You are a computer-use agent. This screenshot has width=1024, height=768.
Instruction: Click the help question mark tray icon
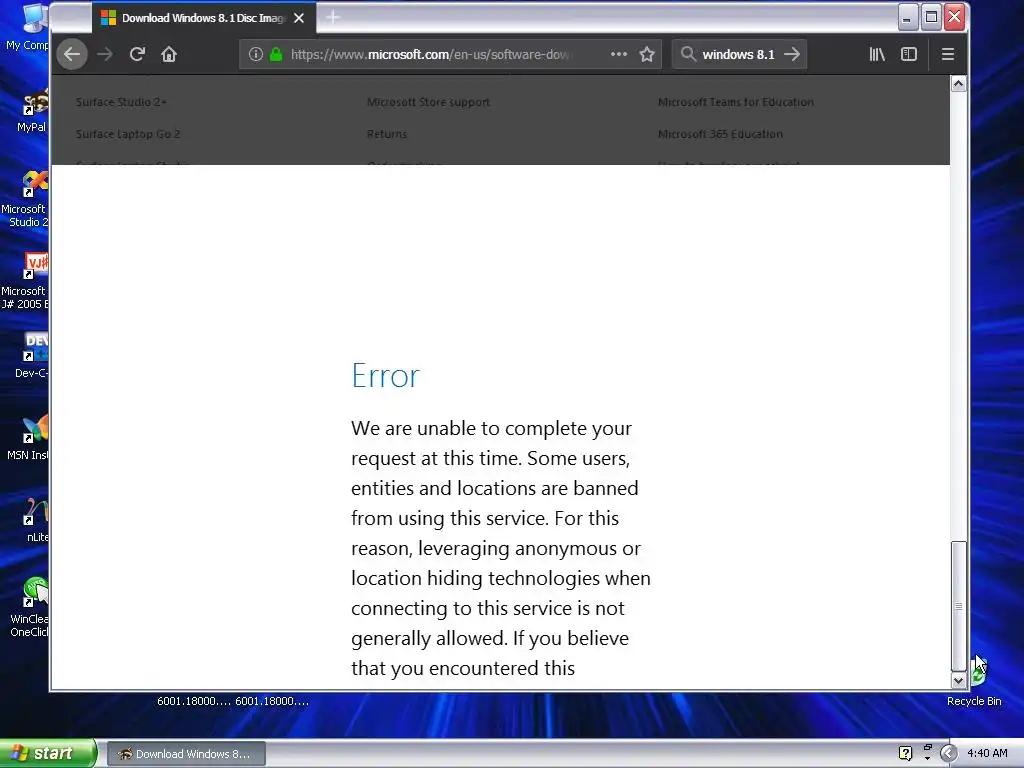(x=905, y=753)
